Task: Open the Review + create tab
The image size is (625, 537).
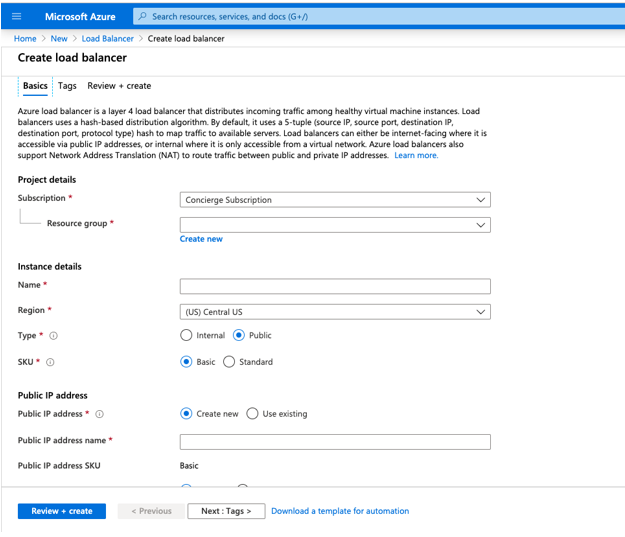Action: [x=119, y=86]
